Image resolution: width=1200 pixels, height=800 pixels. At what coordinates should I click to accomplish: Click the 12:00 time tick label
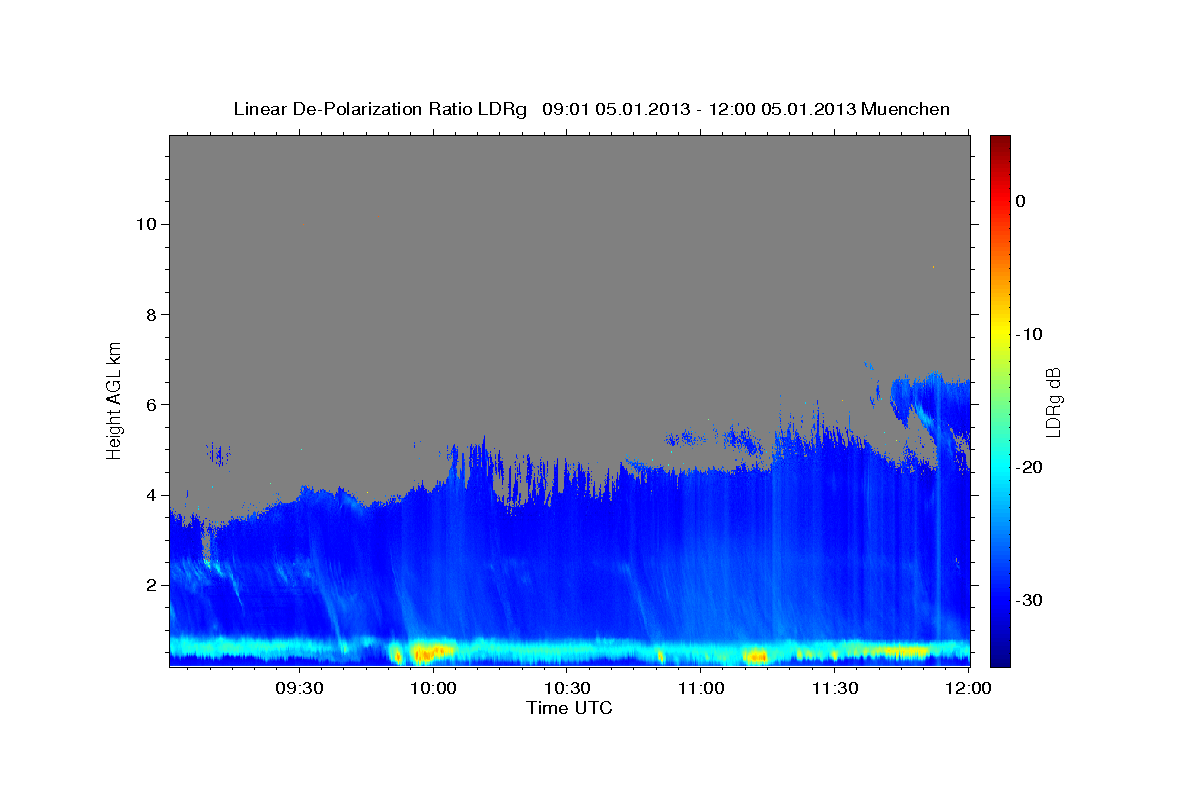pos(968,688)
